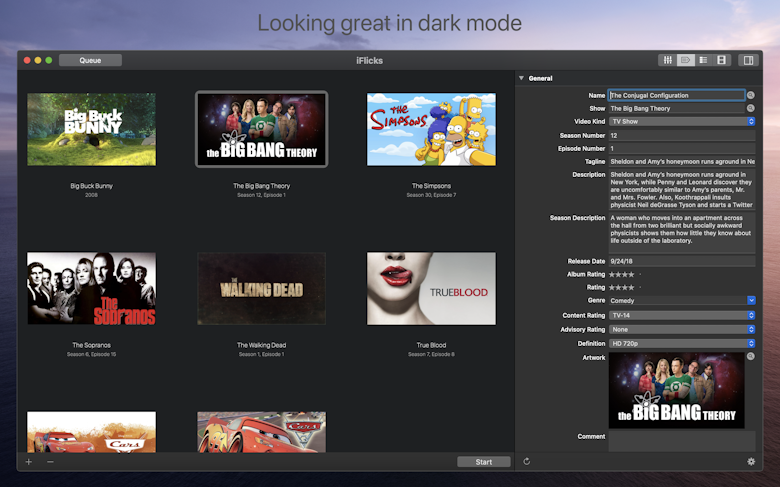Screen dimensions: 780x487
Task: Click the Release Date field
Action: point(682,261)
